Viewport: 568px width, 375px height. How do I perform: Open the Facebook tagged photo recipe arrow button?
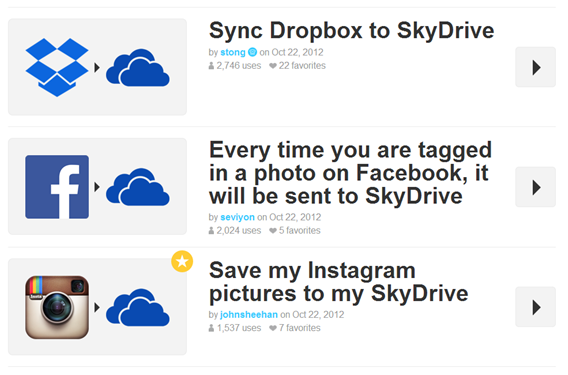535,187
